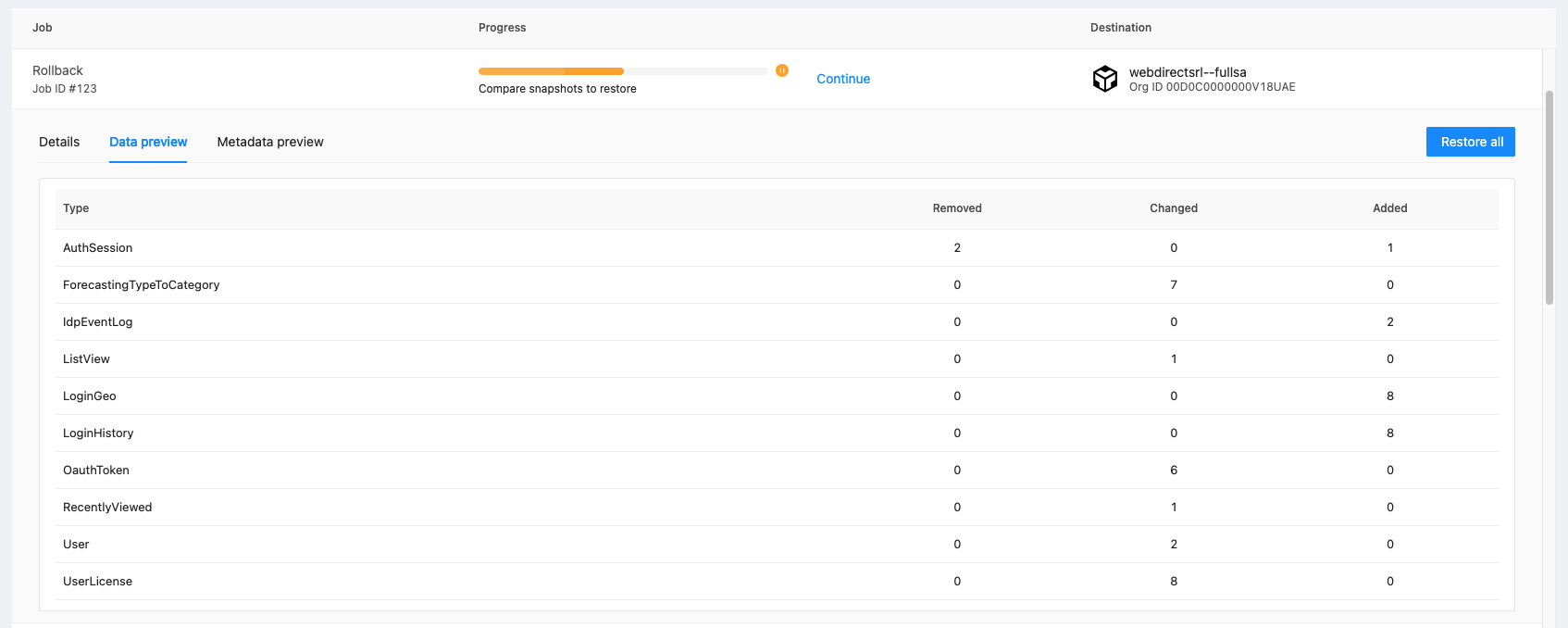1568x628 pixels.
Task: Click the Removed column header
Action: 956,208
